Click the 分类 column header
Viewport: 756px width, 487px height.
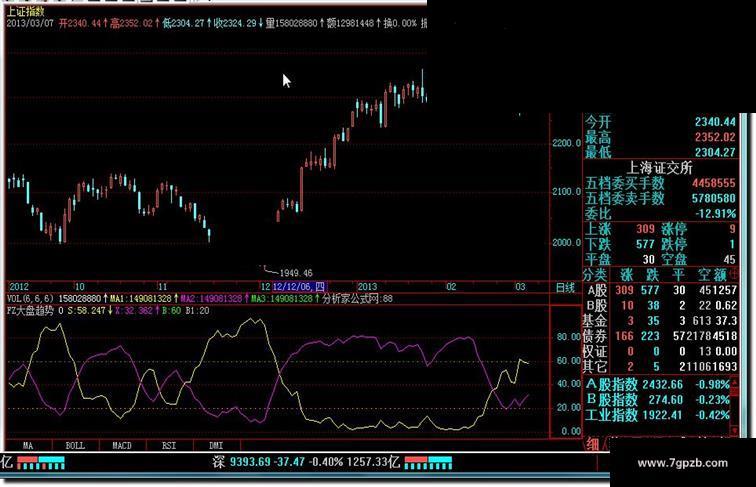click(594, 275)
